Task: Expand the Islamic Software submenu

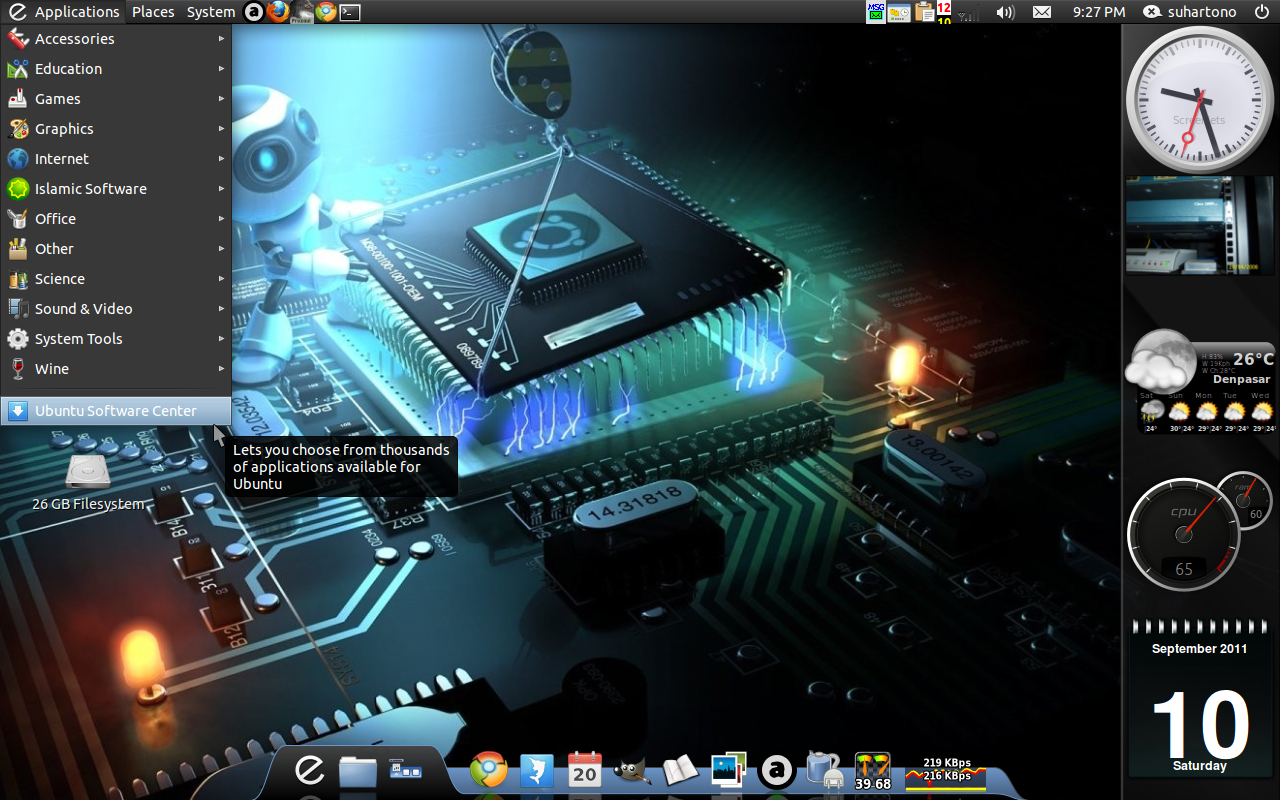Action: click(116, 189)
